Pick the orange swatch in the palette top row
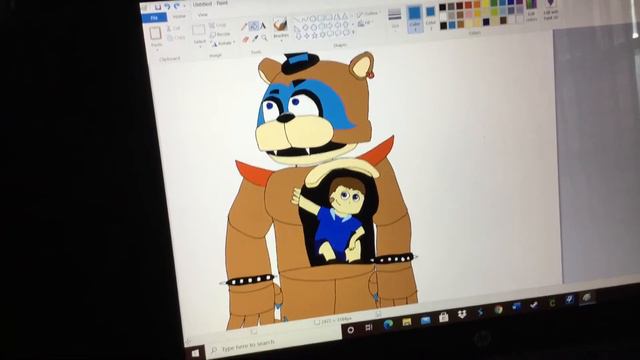 [477, 4]
